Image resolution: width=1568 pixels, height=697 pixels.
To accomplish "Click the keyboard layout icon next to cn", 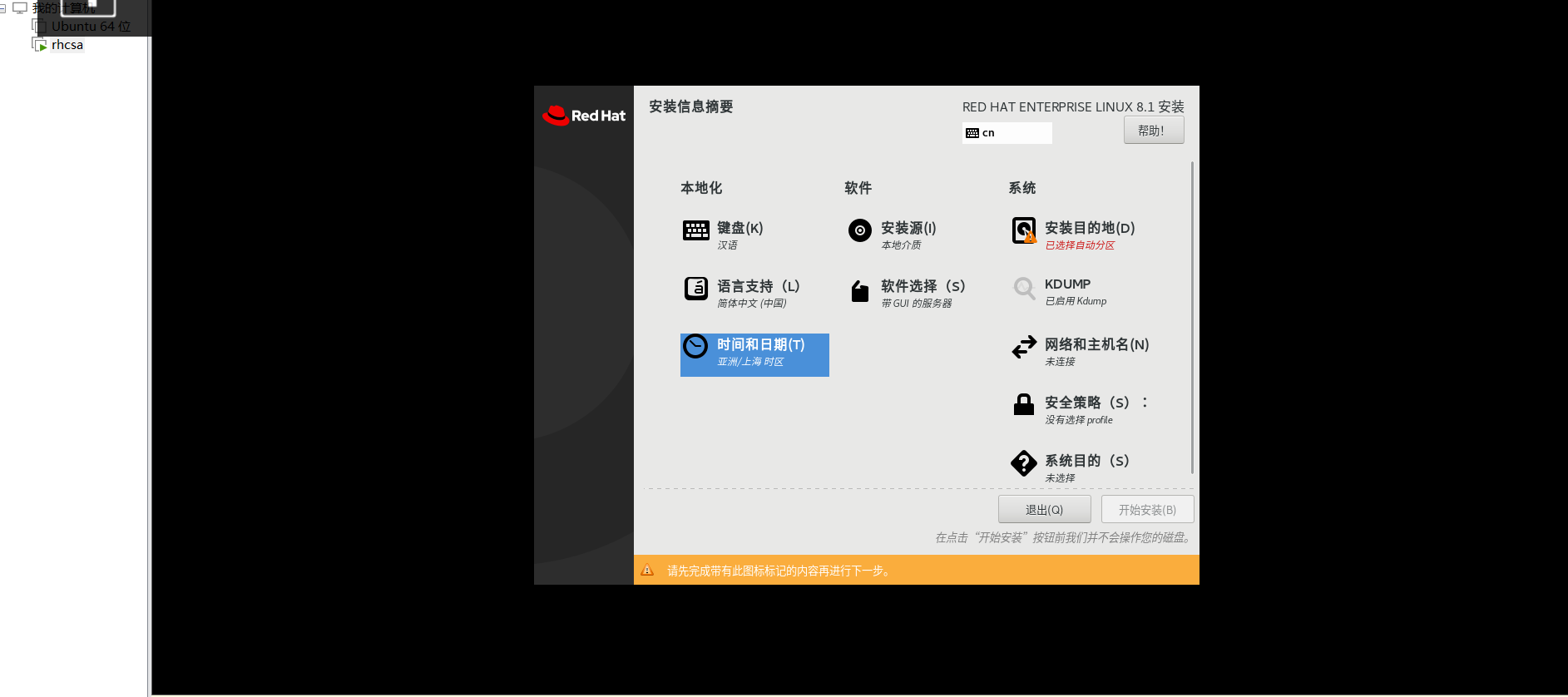I will click(x=972, y=133).
